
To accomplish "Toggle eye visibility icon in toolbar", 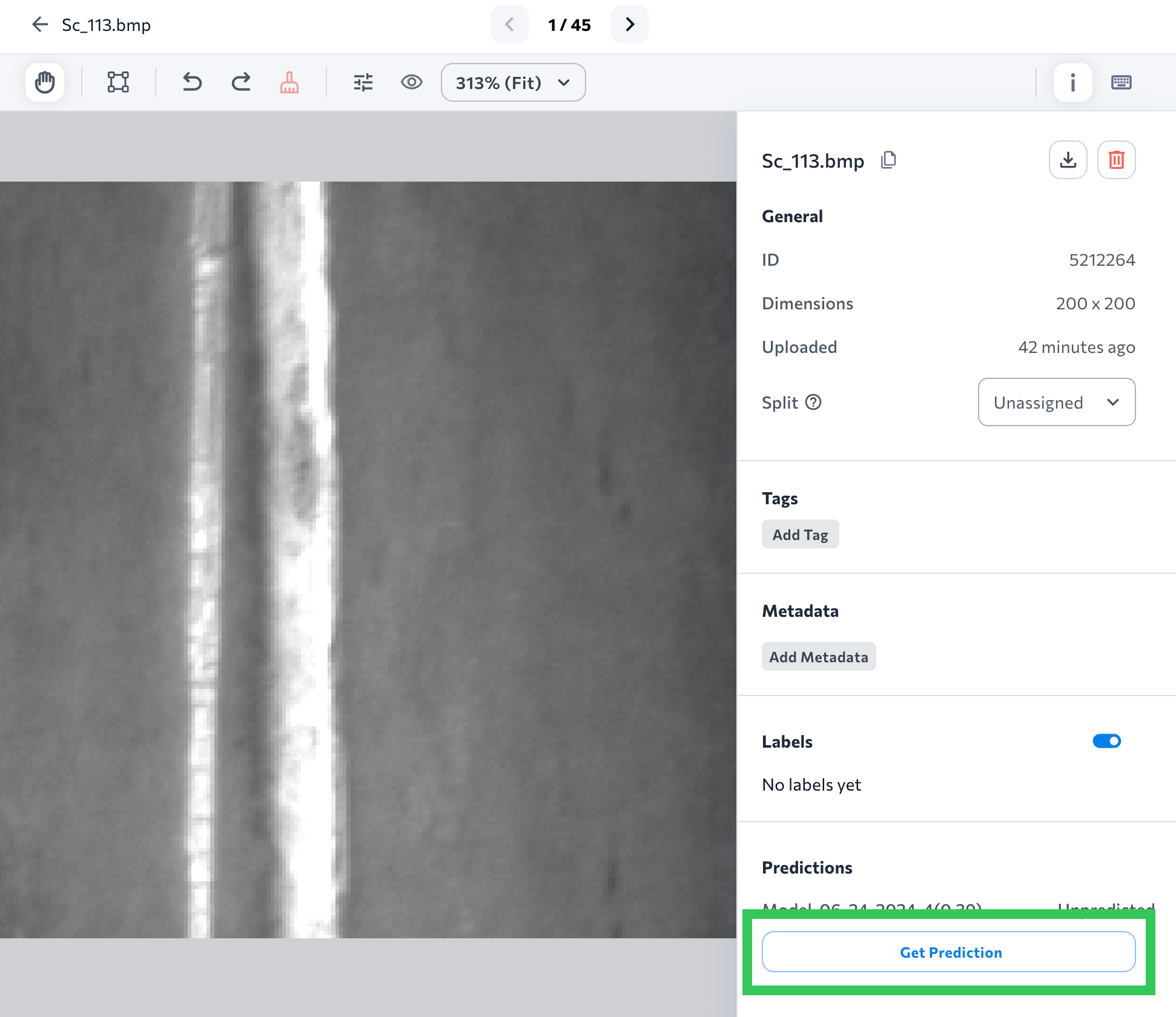I will (x=412, y=82).
